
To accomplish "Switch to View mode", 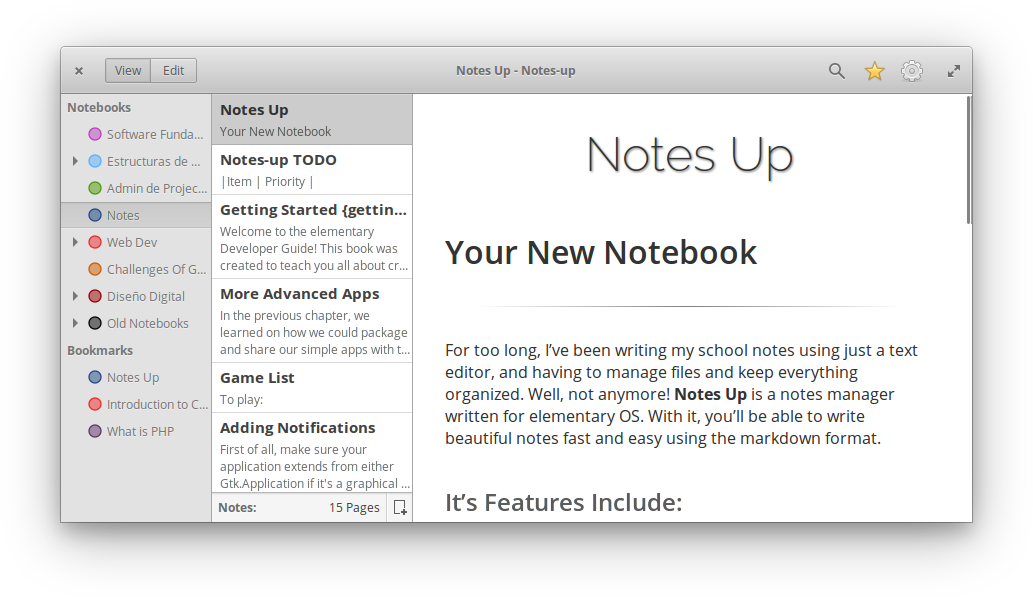I will coord(128,71).
